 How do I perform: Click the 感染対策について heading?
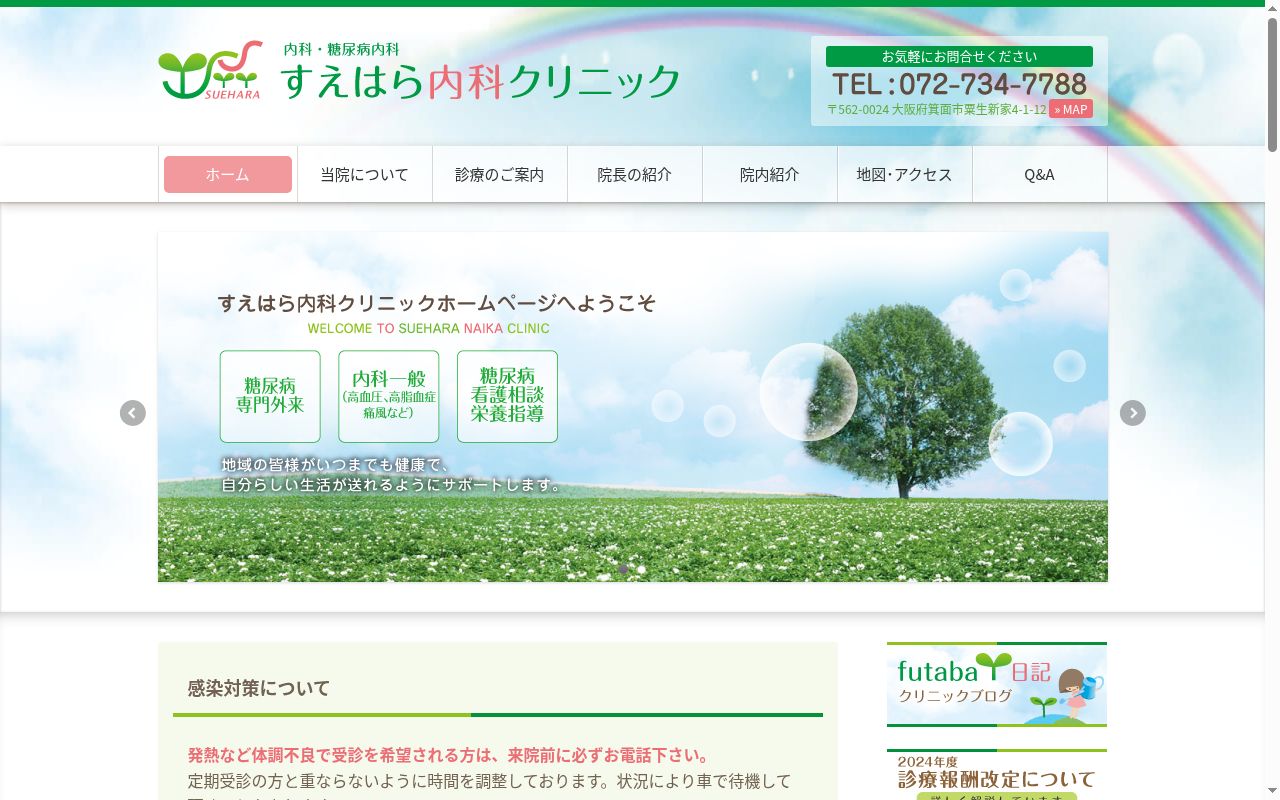click(x=258, y=688)
